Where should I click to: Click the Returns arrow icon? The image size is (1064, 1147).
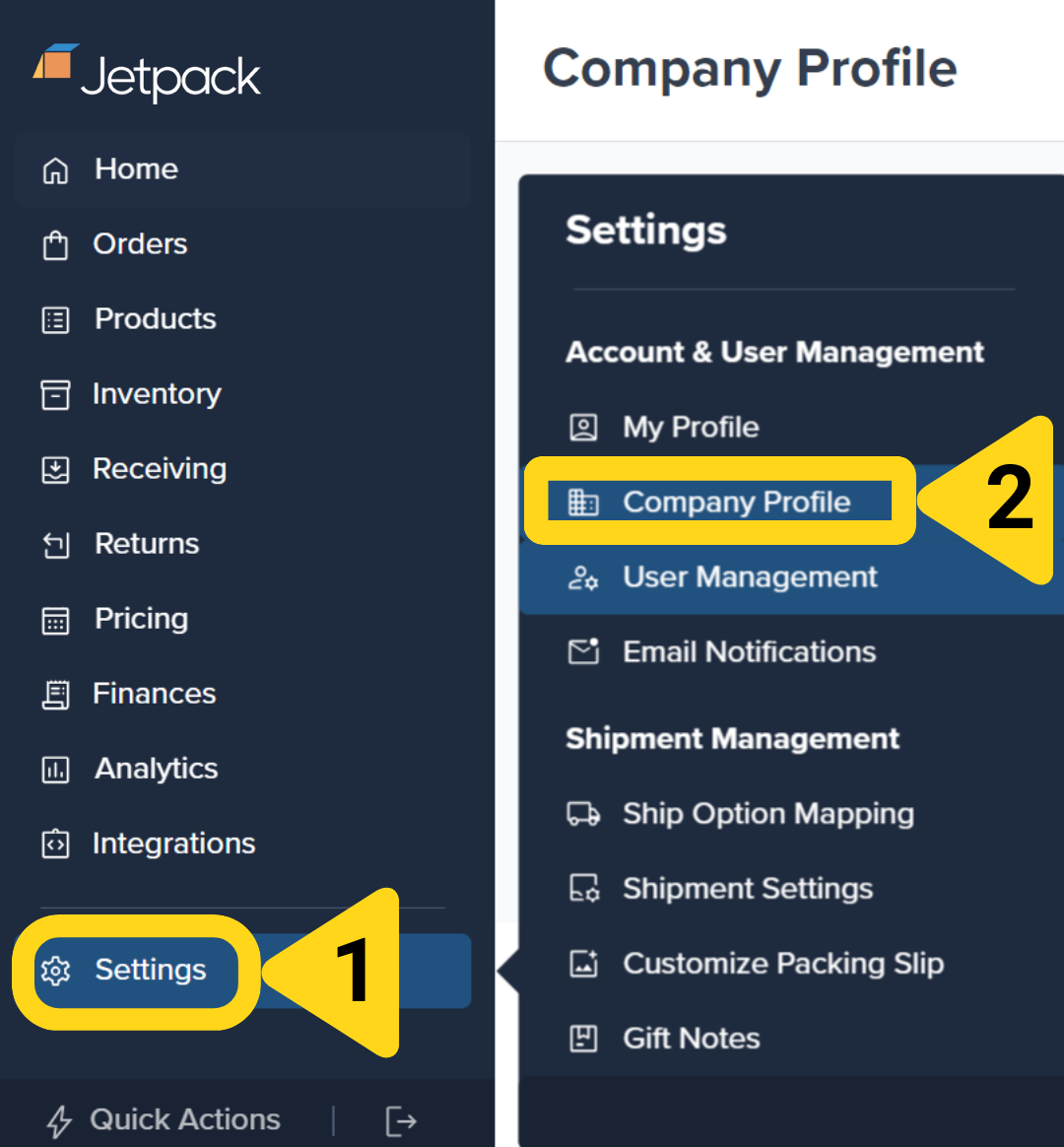coord(57,543)
